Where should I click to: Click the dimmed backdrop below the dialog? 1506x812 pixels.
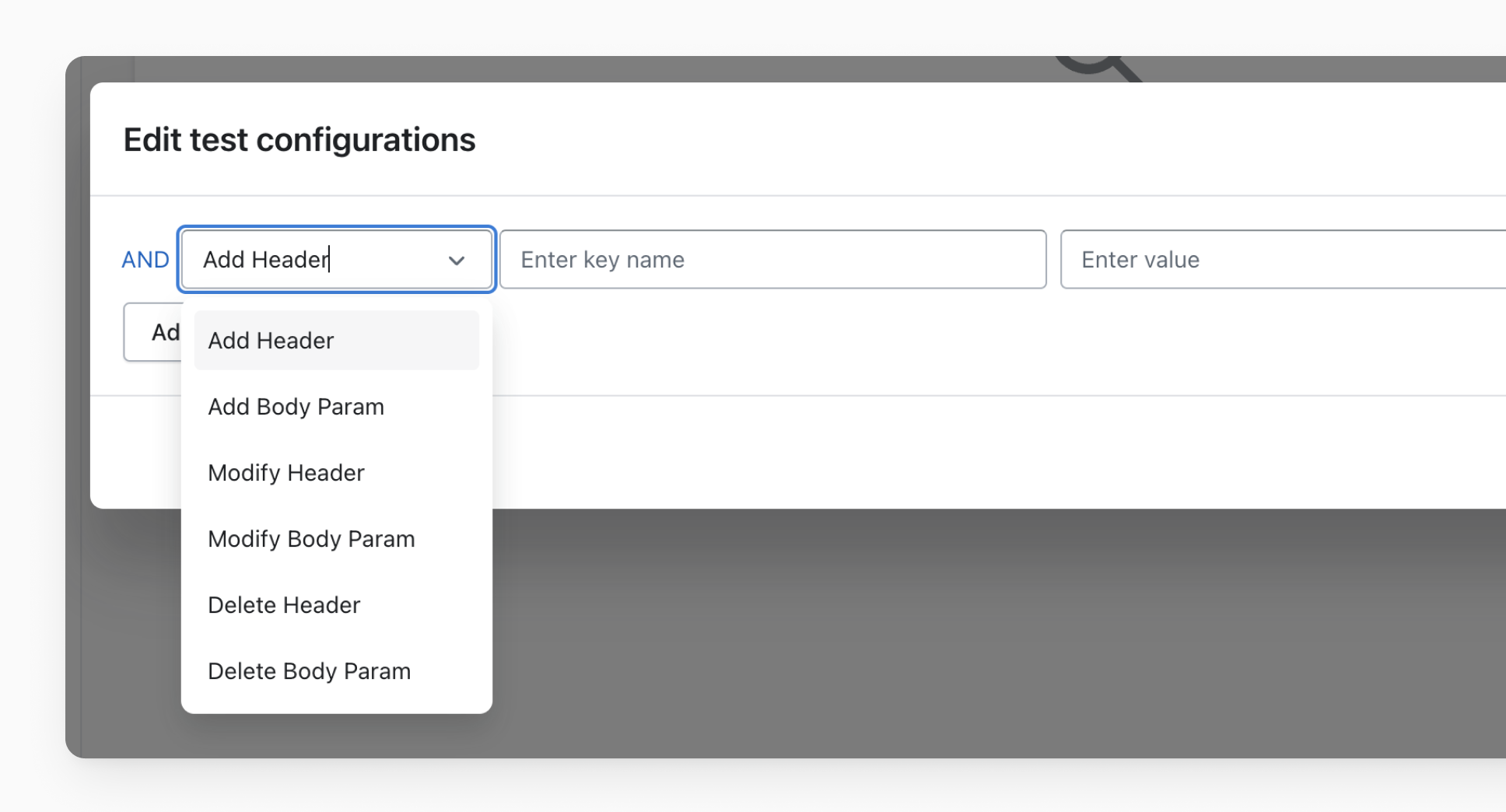click(x=933, y=638)
